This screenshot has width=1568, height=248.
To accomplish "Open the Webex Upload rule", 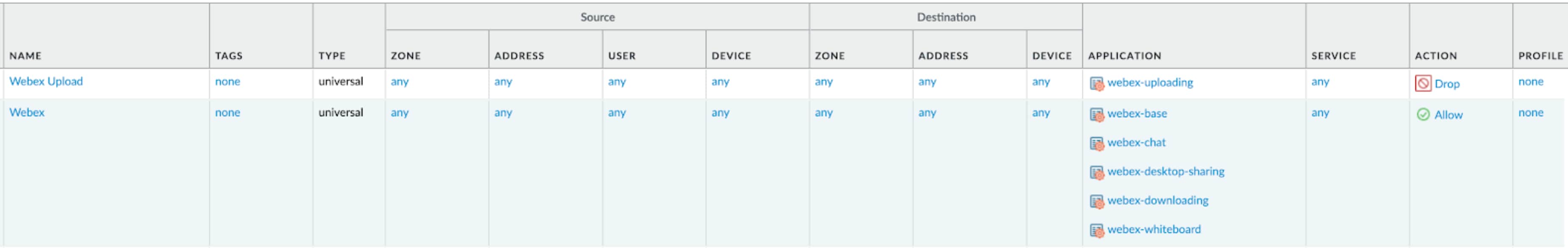I will coord(46,81).
